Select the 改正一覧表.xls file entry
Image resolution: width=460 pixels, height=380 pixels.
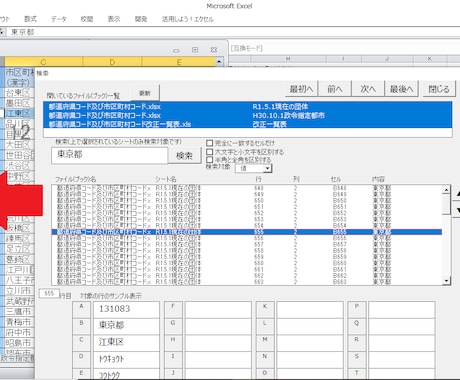tap(248, 124)
